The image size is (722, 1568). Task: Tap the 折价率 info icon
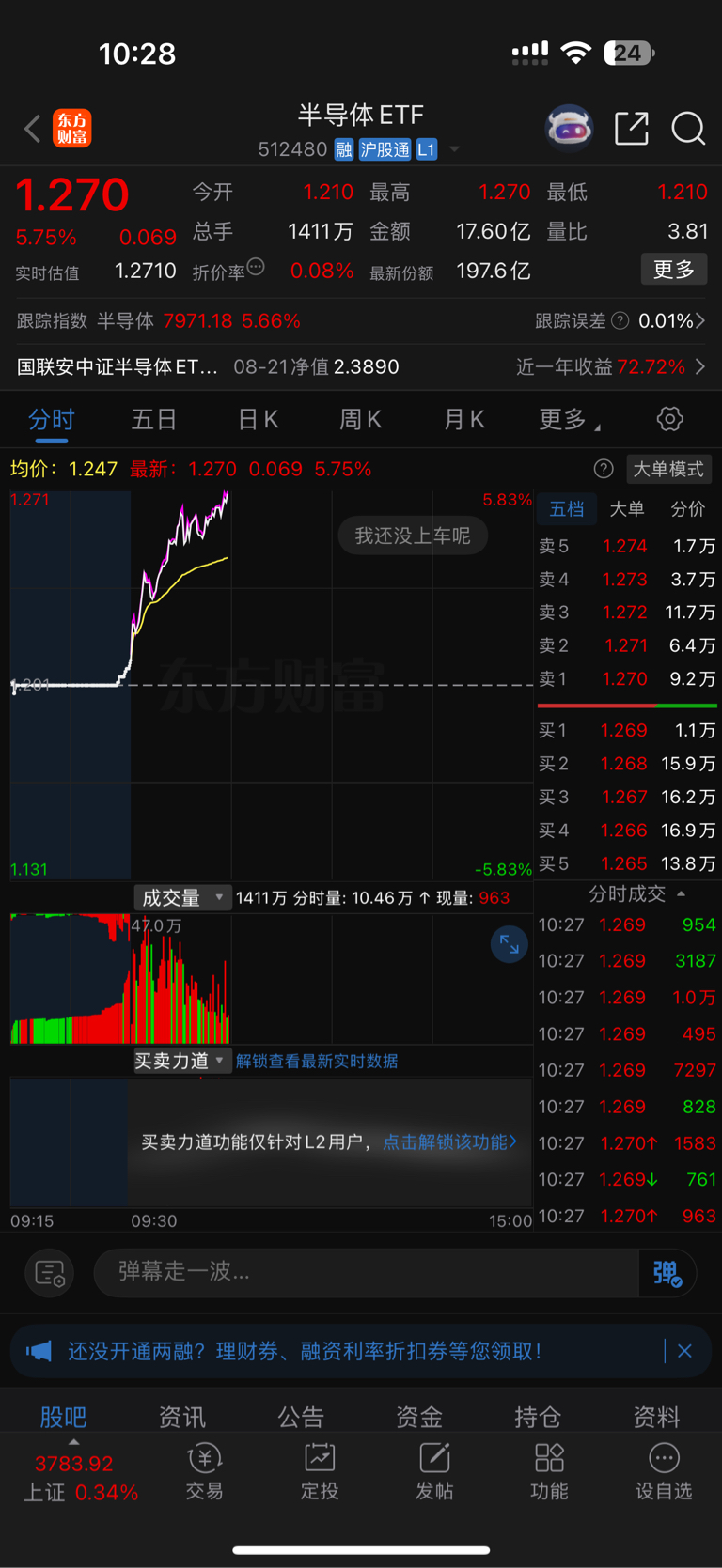[x=256, y=268]
